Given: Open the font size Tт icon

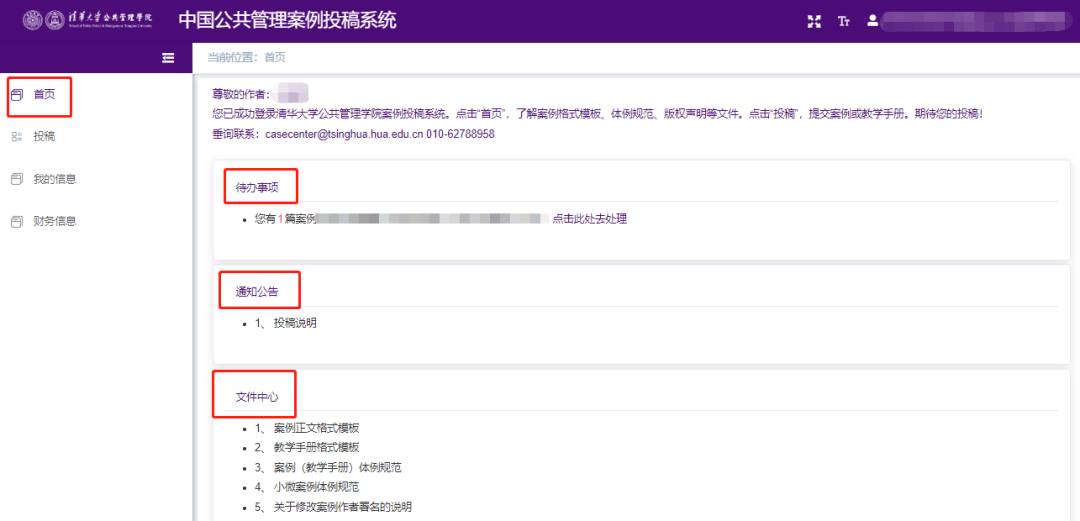Looking at the screenshot, I should tap(844, 21).
